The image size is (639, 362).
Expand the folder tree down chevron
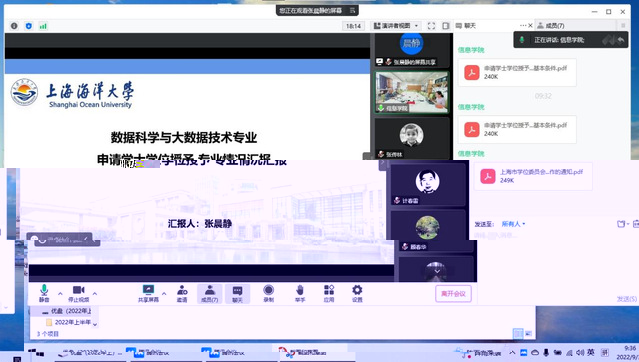pyautogui.click(x=95, y=324)
